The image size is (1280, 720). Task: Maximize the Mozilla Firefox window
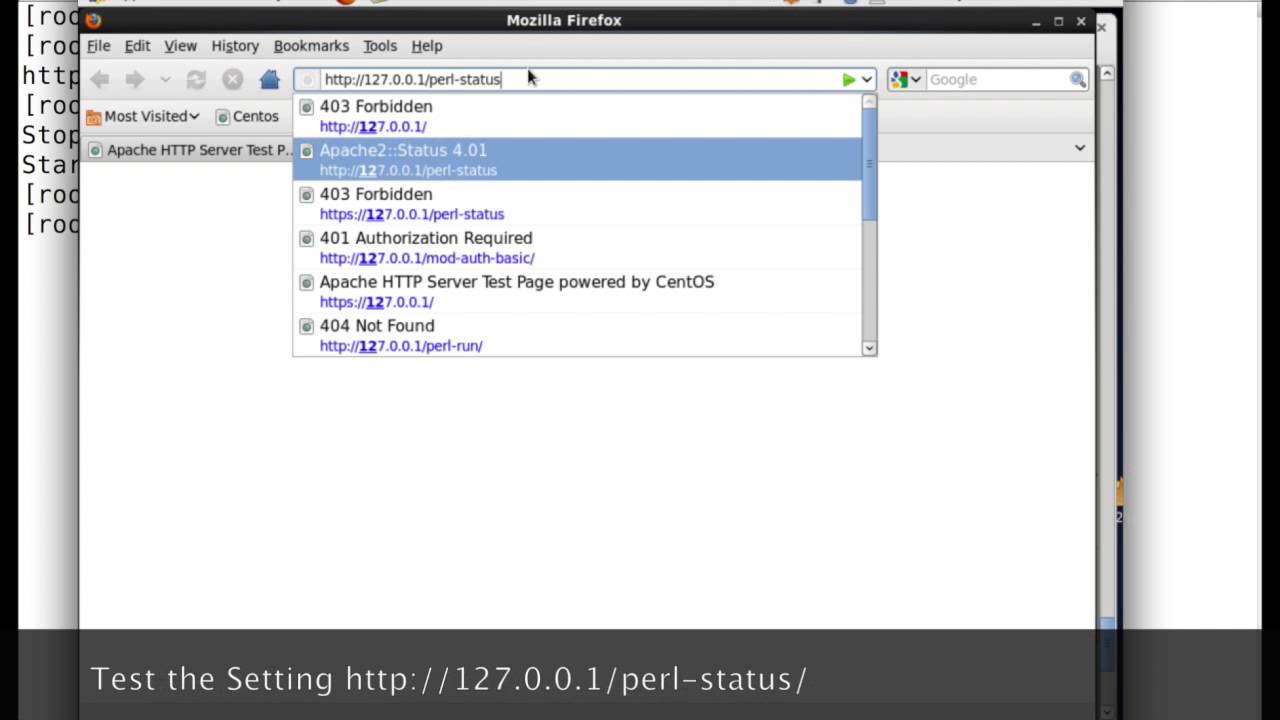pyautogui.click(x=1058, y=21)
